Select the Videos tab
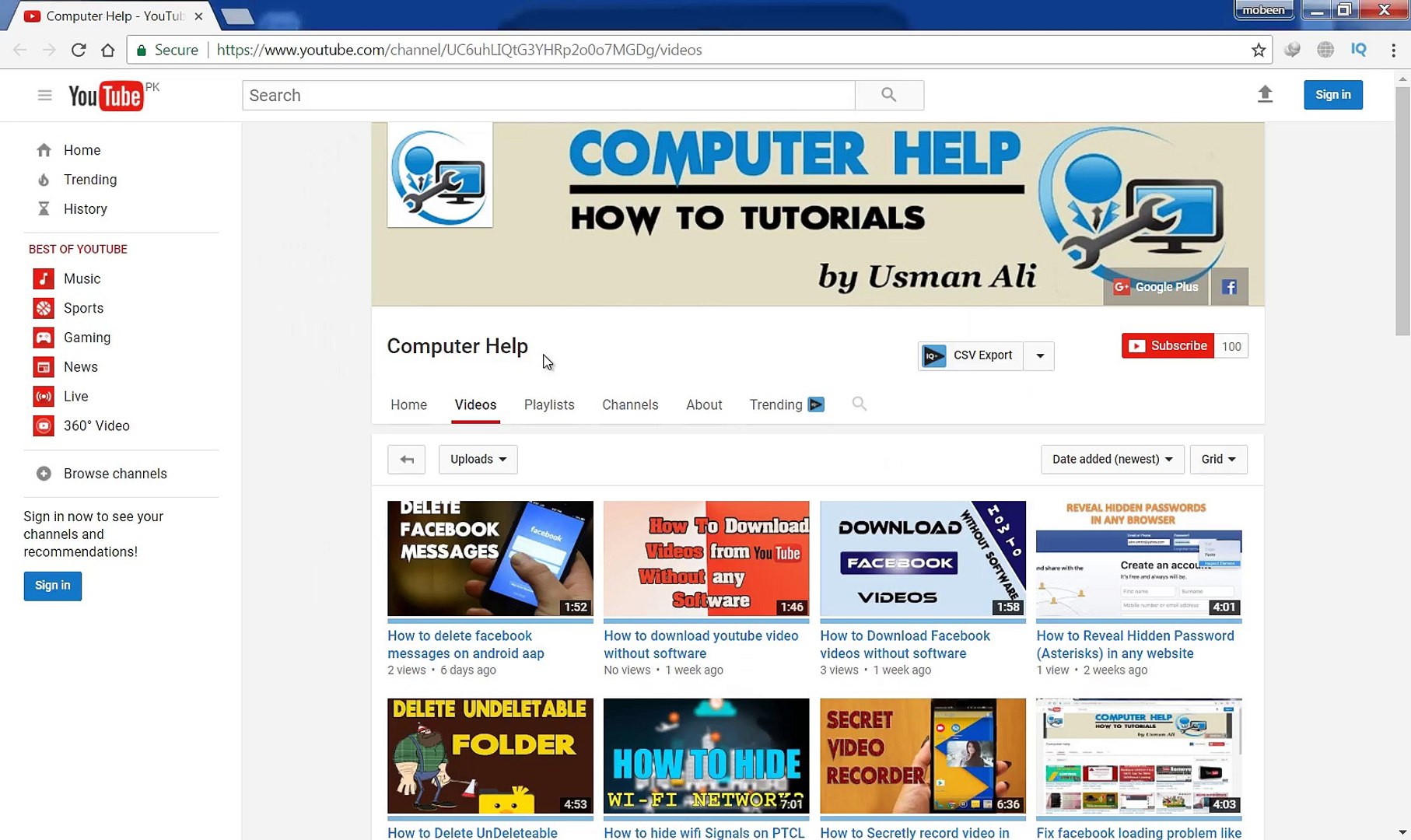Screen dimensions: 1411x840 tap(475, 404)
